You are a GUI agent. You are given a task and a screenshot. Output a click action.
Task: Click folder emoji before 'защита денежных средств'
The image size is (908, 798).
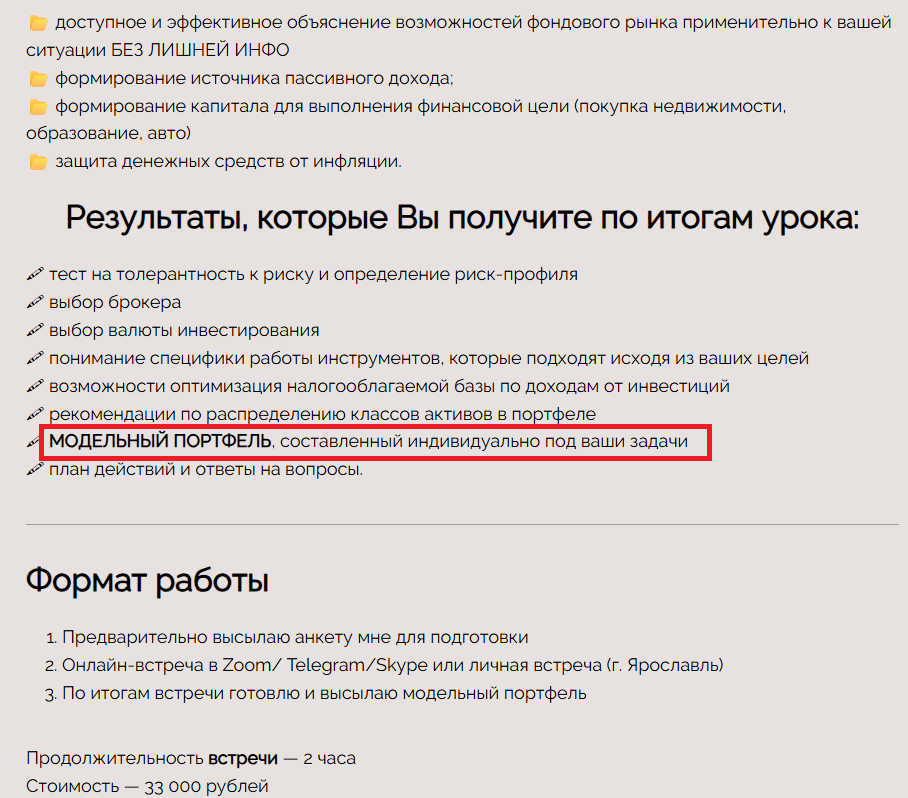pyautogui.click(x=39, y=162)
